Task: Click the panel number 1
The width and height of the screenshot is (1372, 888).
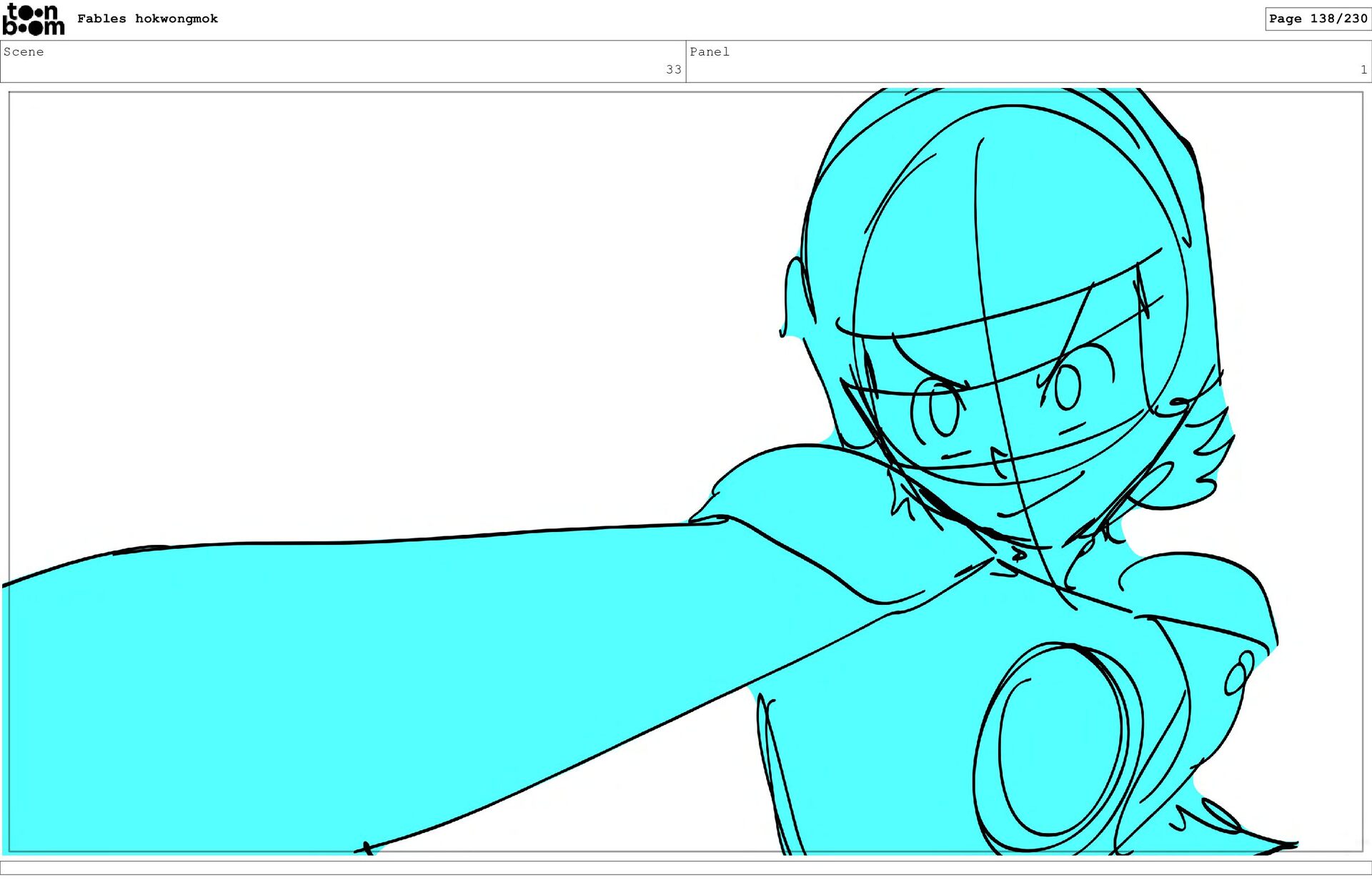Action: click(x=1363, y=69)
